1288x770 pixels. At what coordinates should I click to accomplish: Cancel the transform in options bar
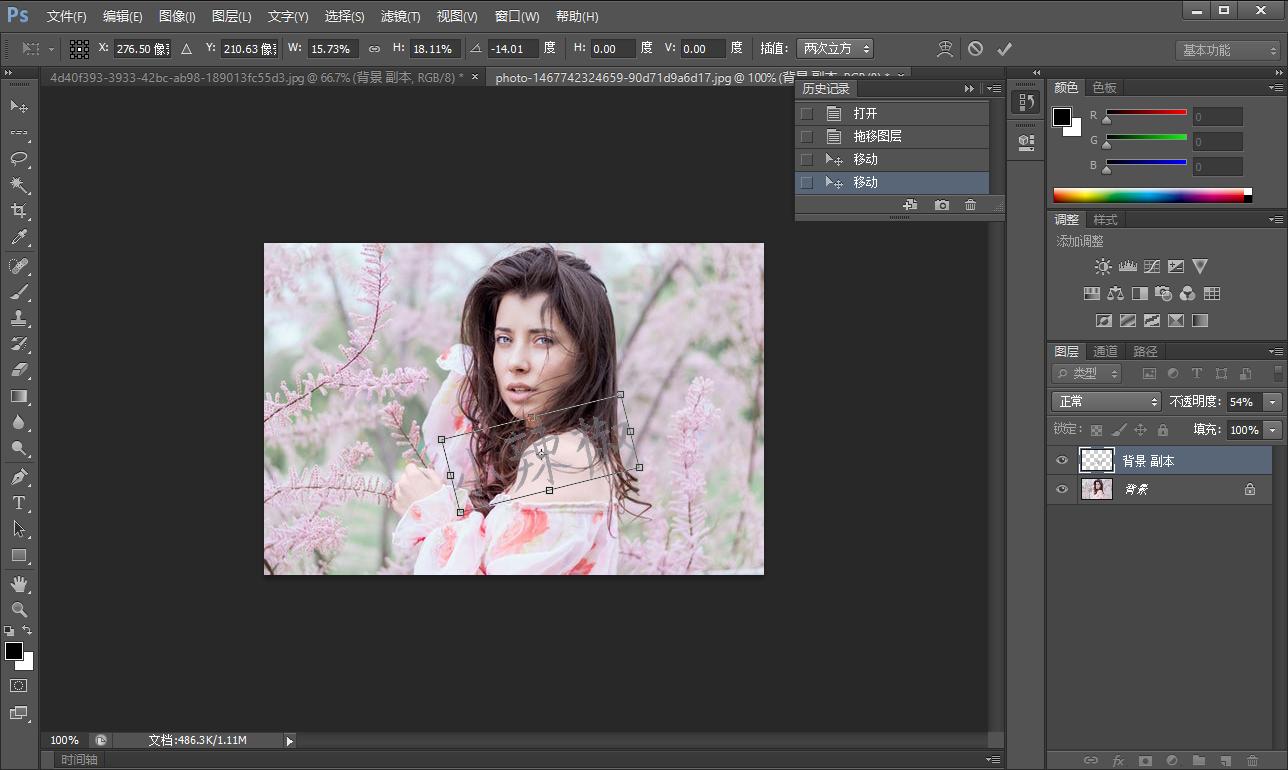pos(975,49)
